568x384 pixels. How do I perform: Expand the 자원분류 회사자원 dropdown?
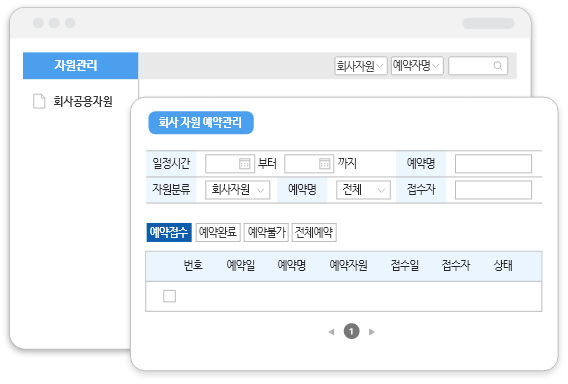coord(238,190)
